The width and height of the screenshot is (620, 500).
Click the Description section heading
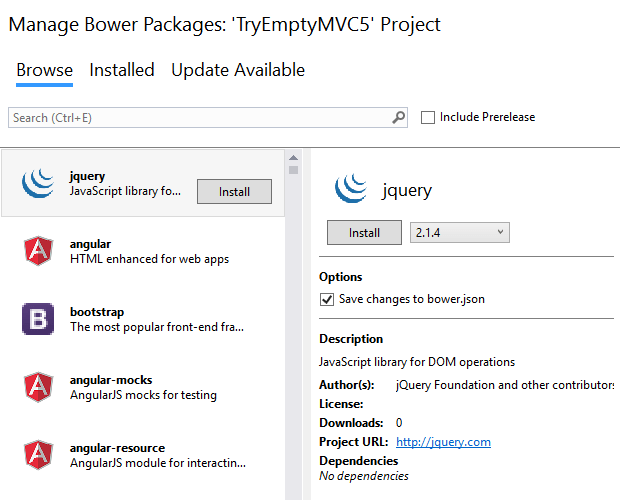351,339
